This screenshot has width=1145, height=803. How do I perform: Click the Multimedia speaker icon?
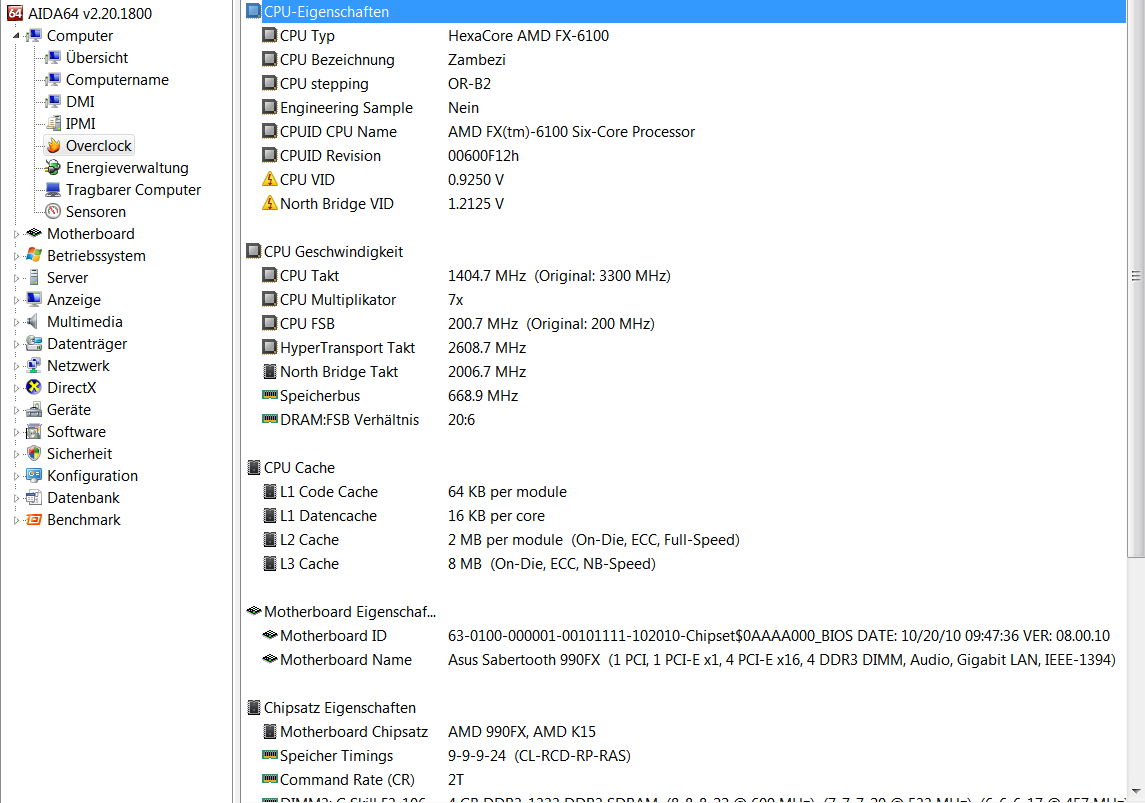[33, 321]
